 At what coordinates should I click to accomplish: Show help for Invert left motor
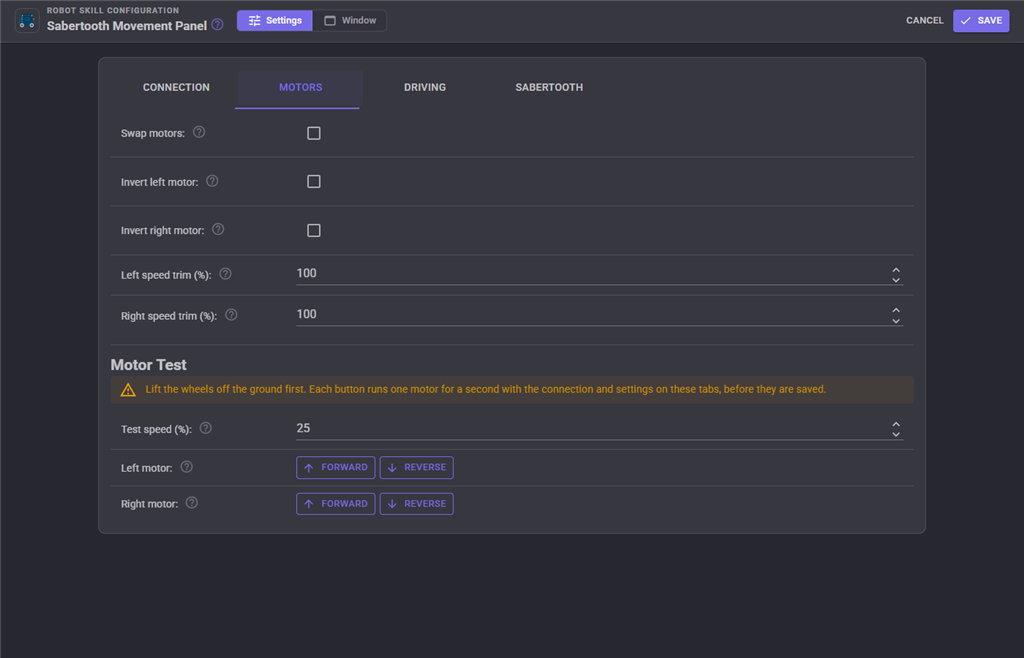click(212, 181)
